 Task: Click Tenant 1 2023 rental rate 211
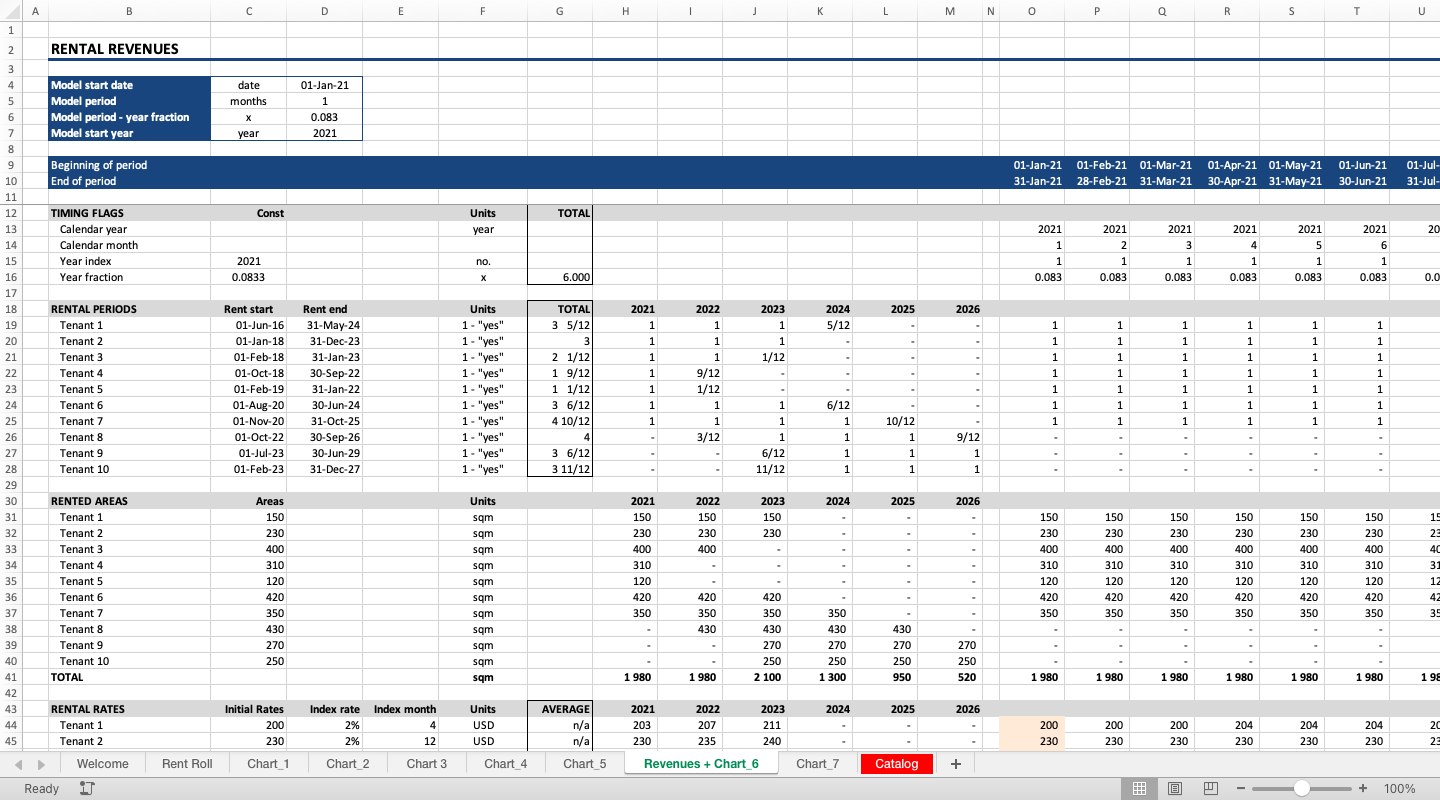tap(753, 725)
